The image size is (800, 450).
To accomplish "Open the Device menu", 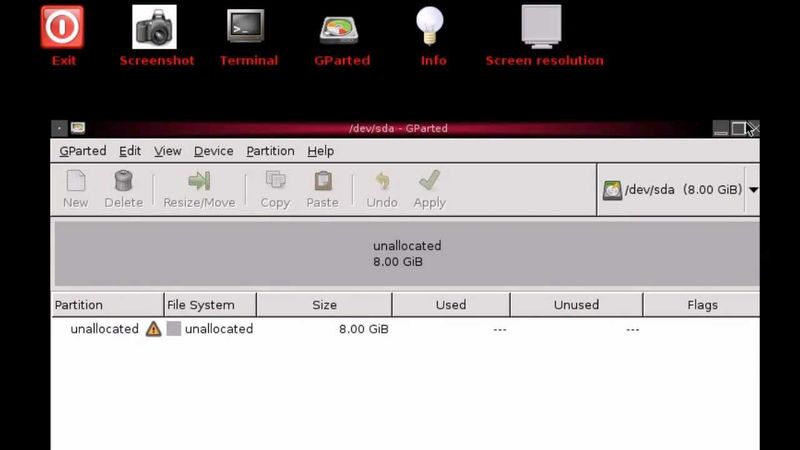I will click(213, 151).
